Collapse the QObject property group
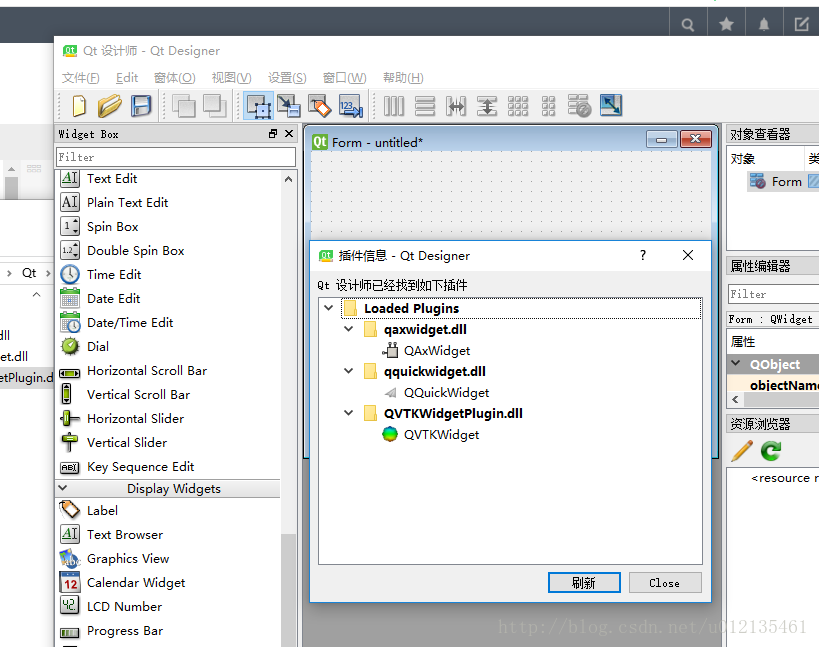Viewport: 819px width, 647px height. (736, 363)
